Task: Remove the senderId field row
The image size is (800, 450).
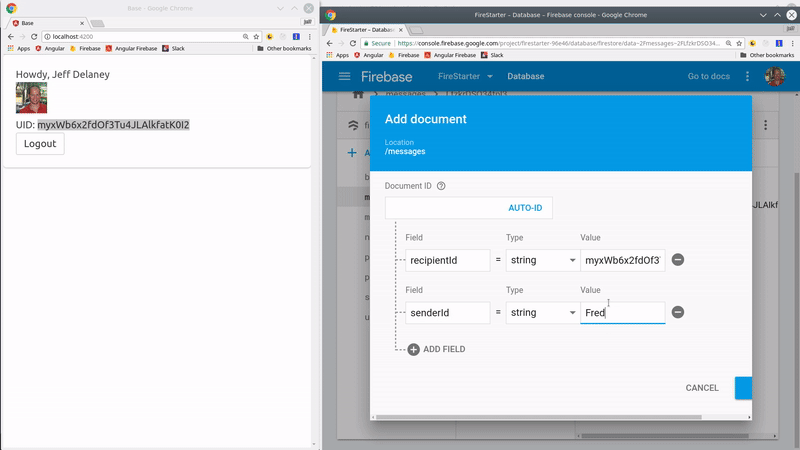Action: coord(677,312)
